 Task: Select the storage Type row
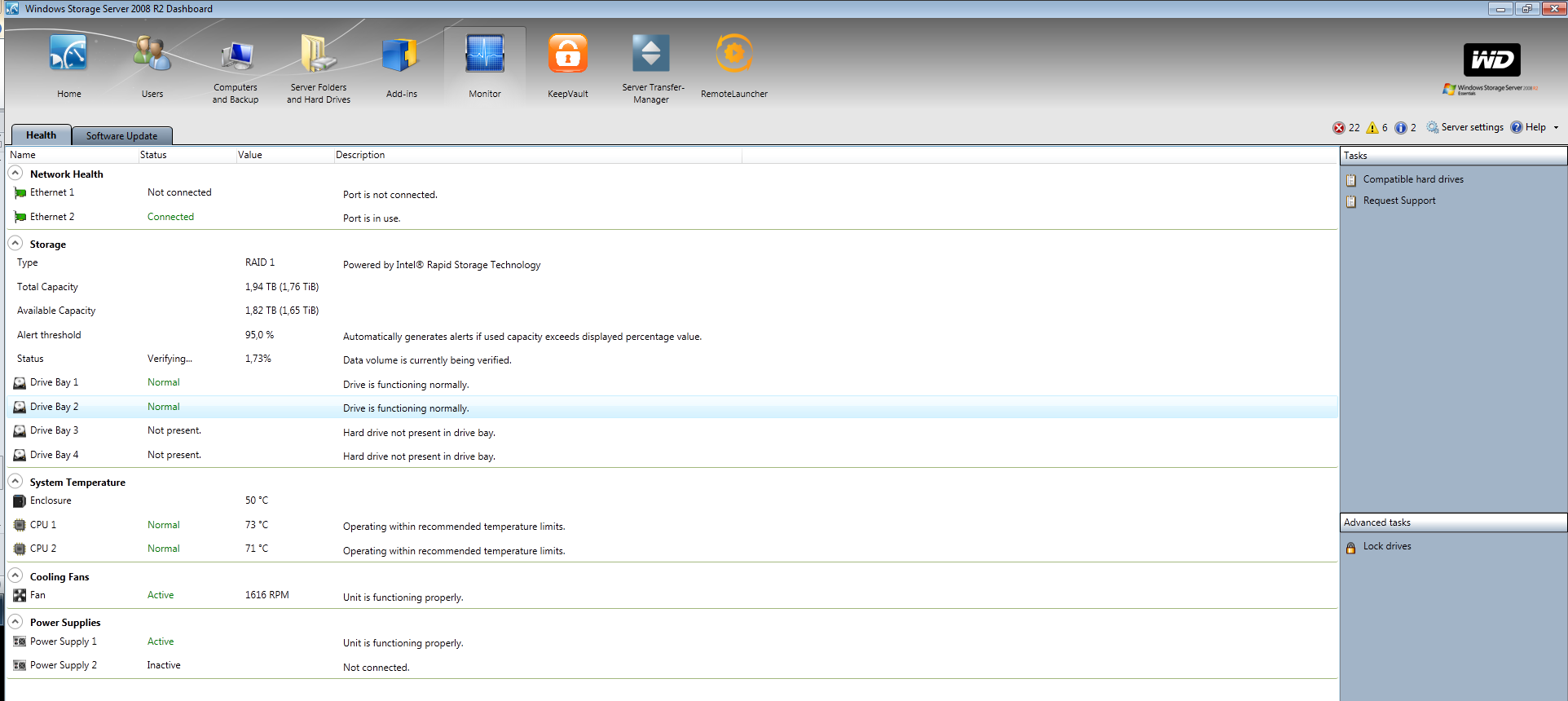(672, 263)
